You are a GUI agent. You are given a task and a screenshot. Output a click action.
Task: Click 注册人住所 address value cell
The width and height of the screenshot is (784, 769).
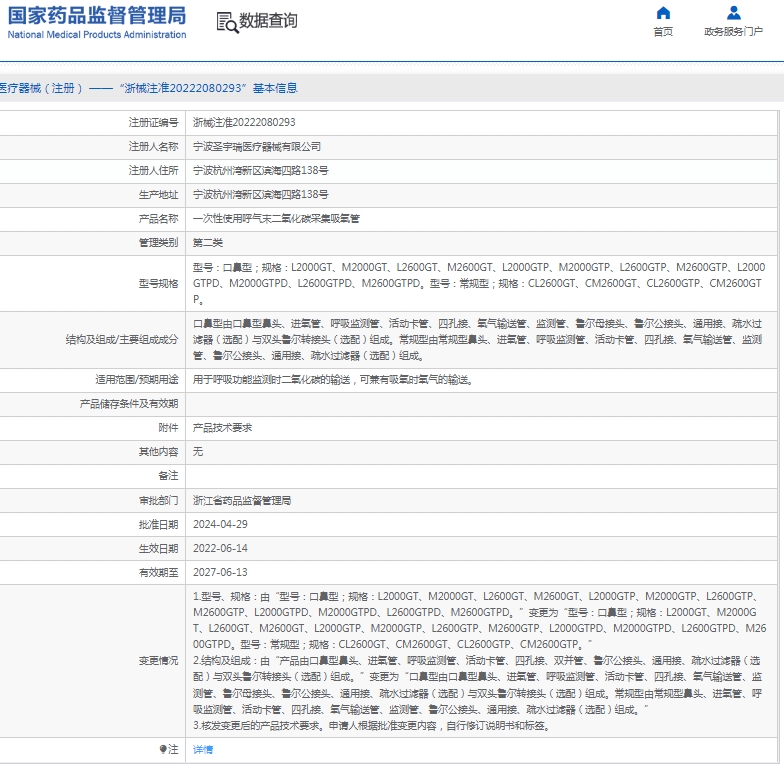pyautogui.click(x=481, y=170)
